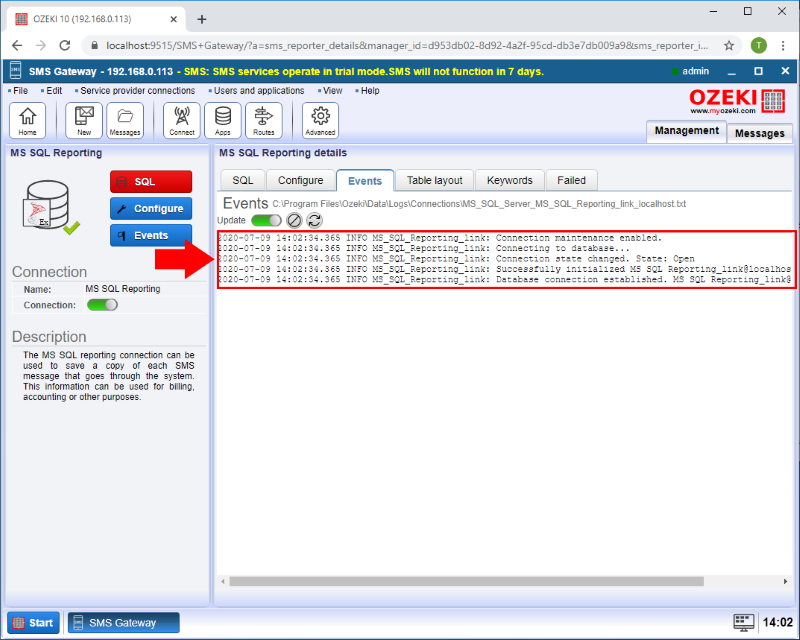The height and width of the screenshot is (640, 800).
Task: Click the admin user label
Action: [695, 71]
